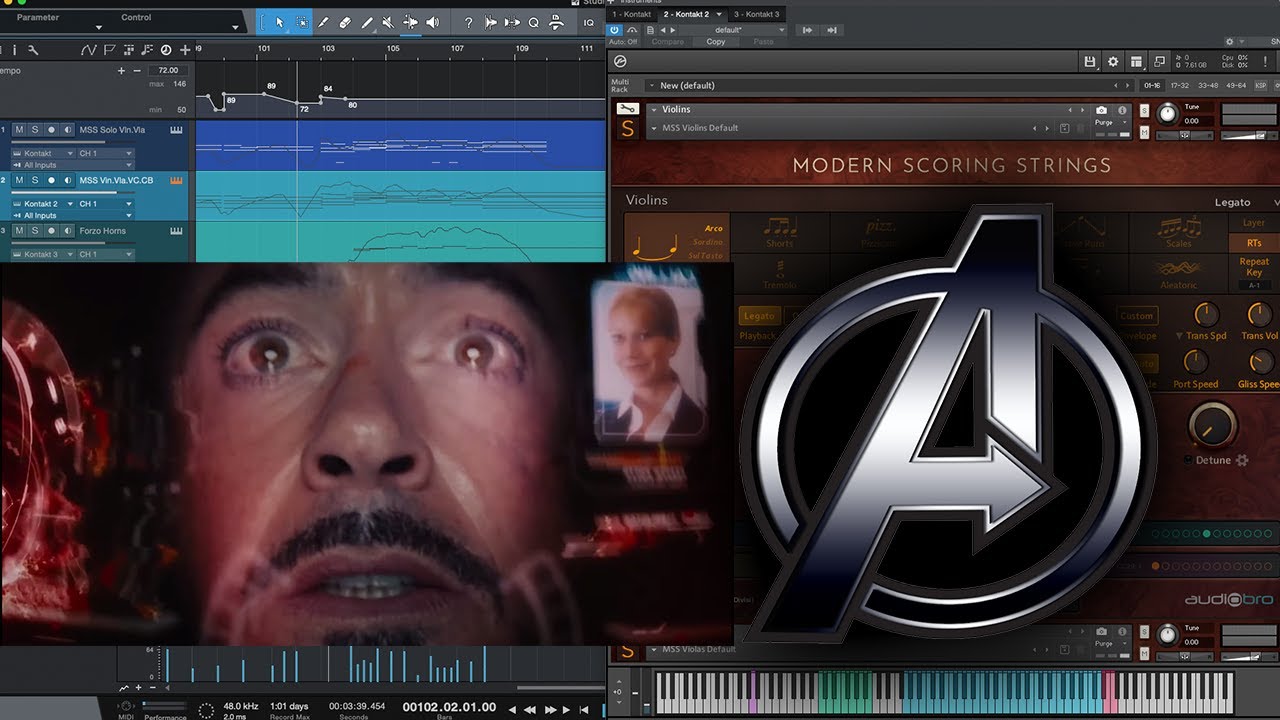Select the Listen speaker tool
Viewport: 1280px width, 720px height.
point(432,23)
